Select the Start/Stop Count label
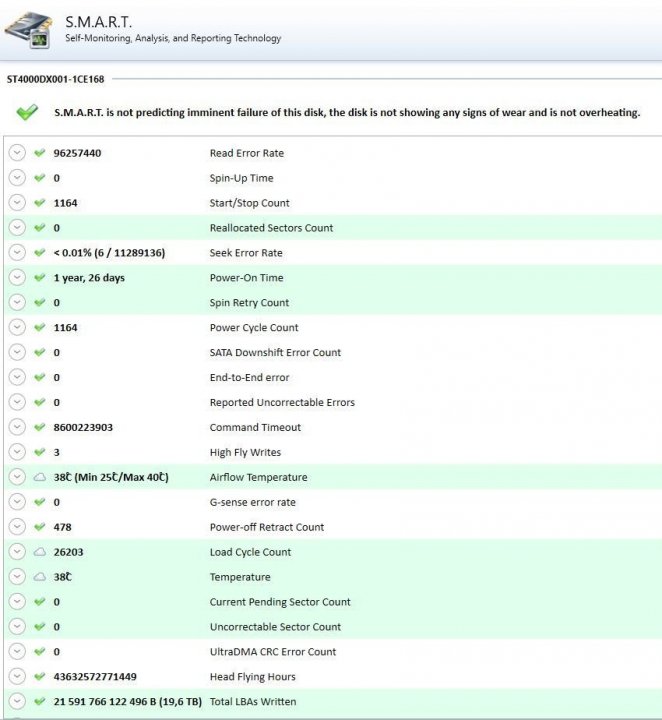Viewport: 662px width, 720px height. point(249,203)
